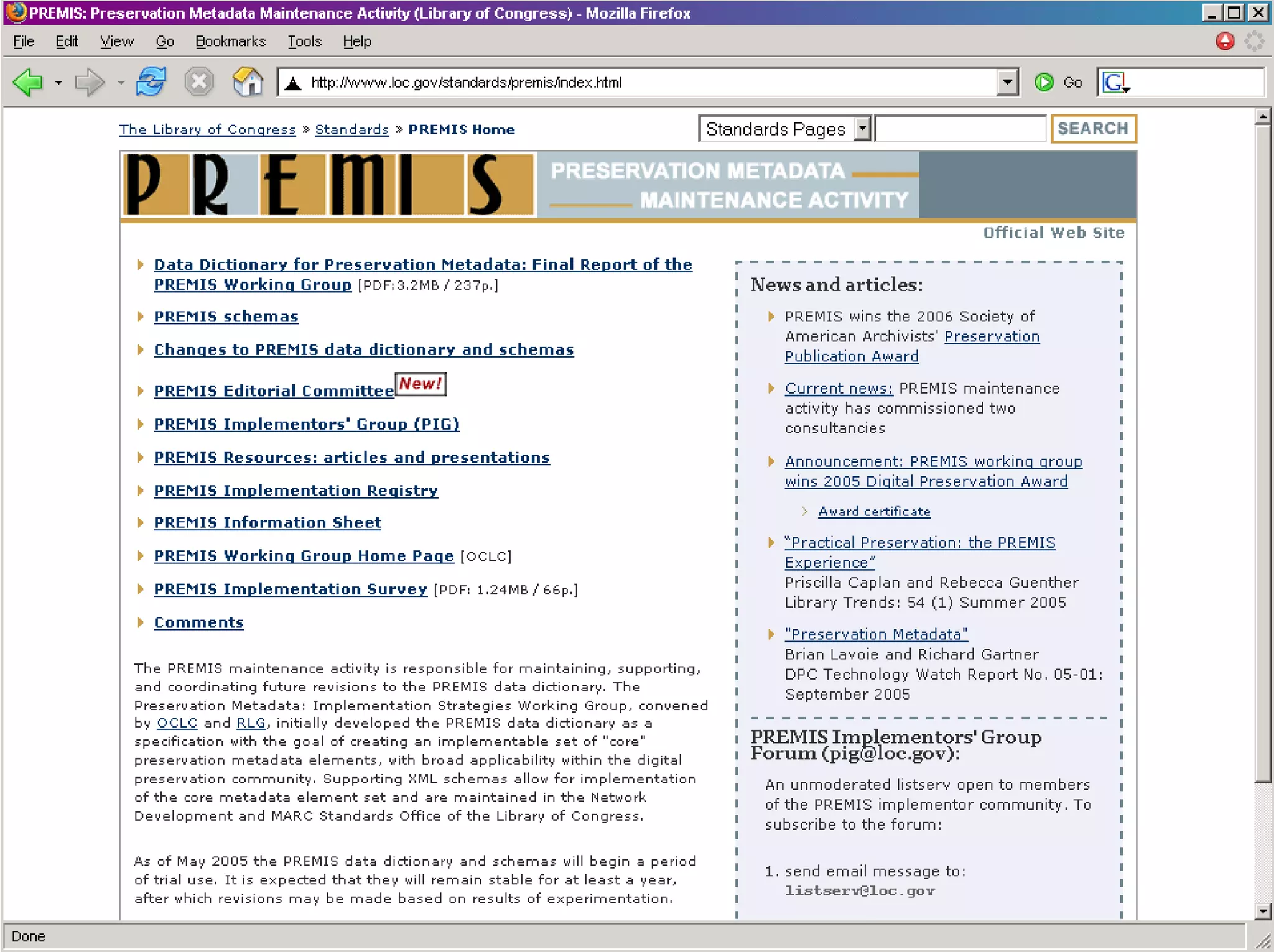Reload the page with the refresh icon

tap(151, 81)
